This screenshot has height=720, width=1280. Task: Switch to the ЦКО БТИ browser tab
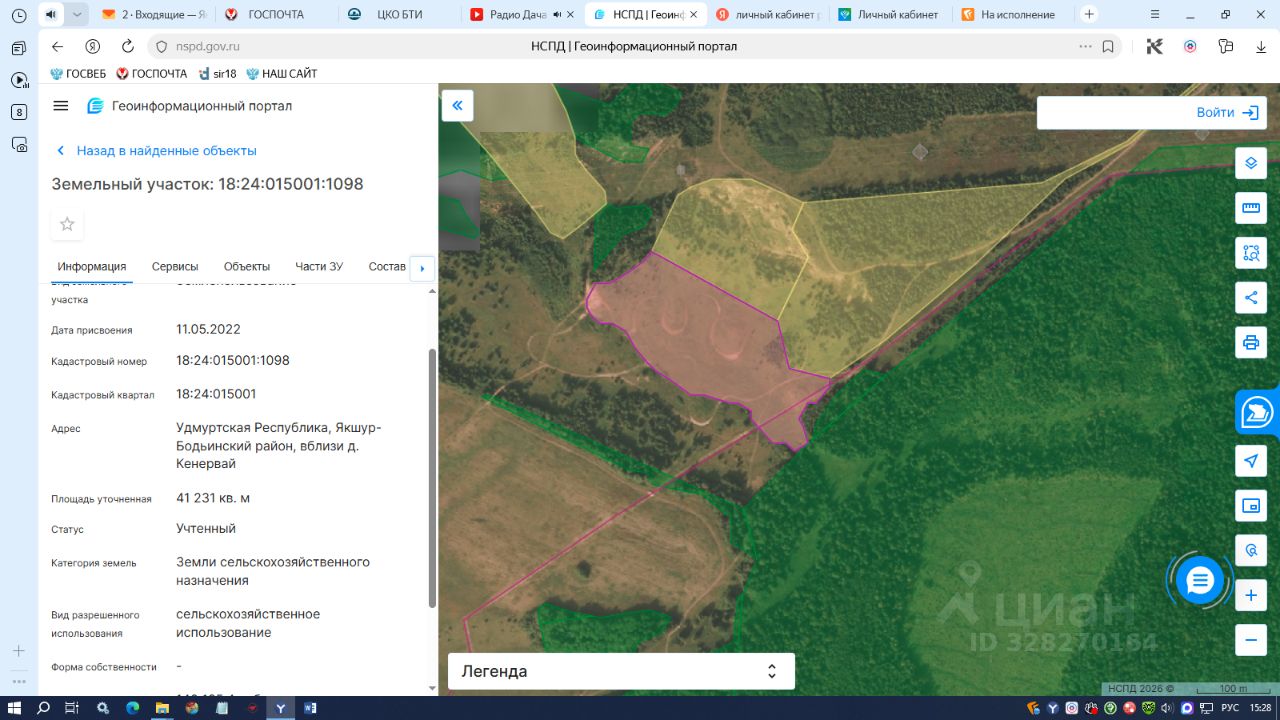click(x=398, y=15)
